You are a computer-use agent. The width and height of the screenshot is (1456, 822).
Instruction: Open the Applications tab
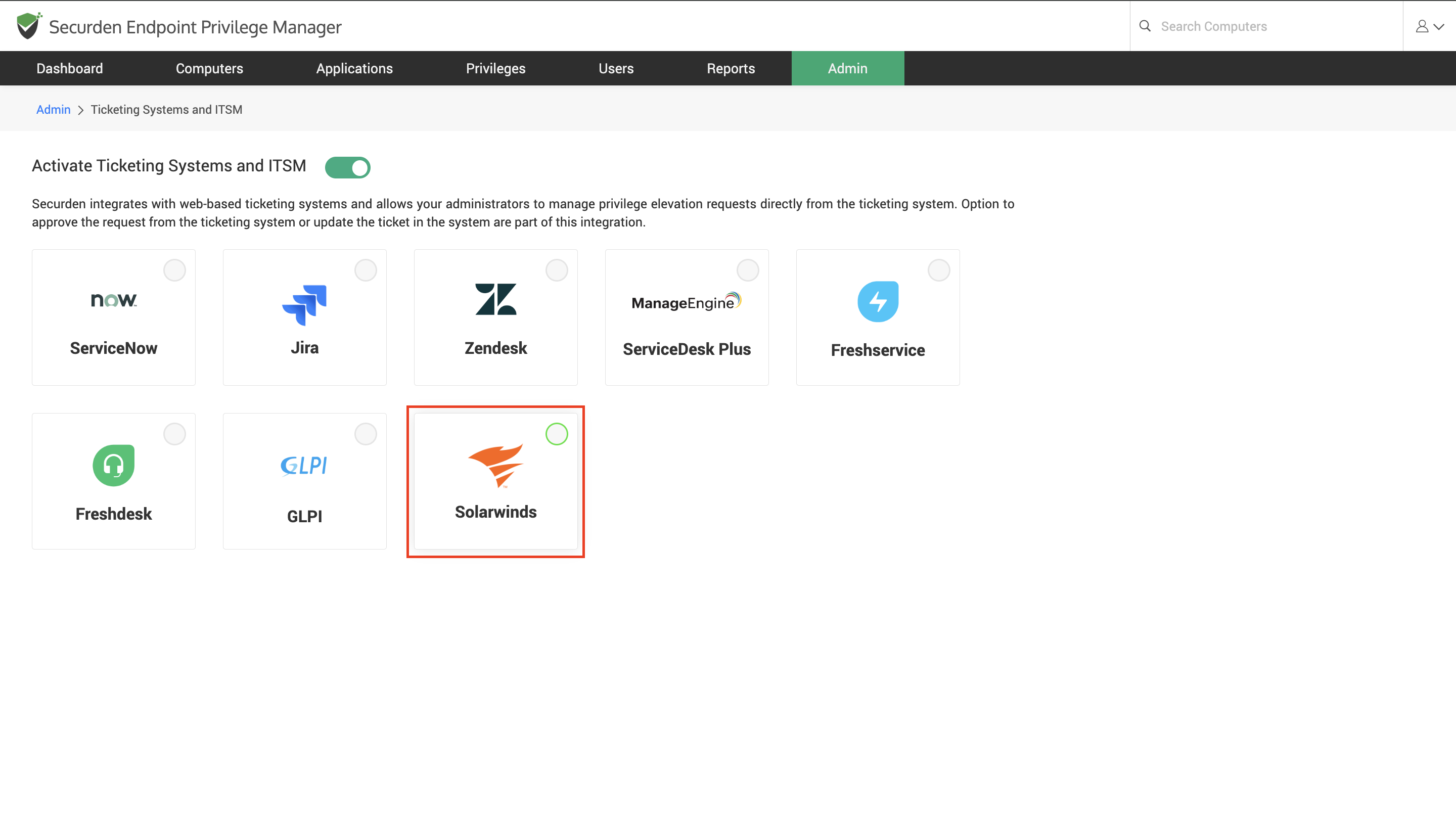point(354,68)
